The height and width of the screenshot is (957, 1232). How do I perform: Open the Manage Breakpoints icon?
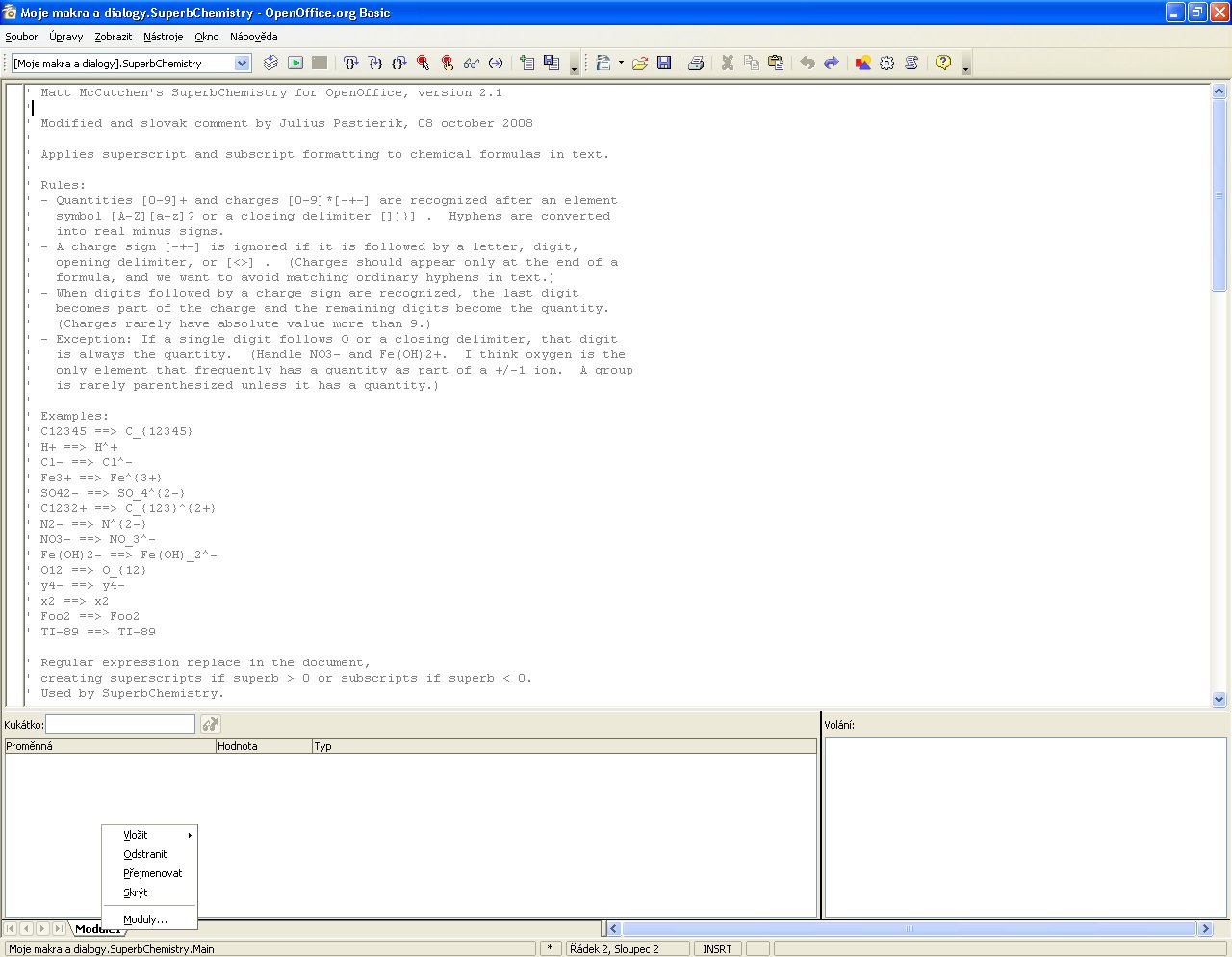point(447,63)
